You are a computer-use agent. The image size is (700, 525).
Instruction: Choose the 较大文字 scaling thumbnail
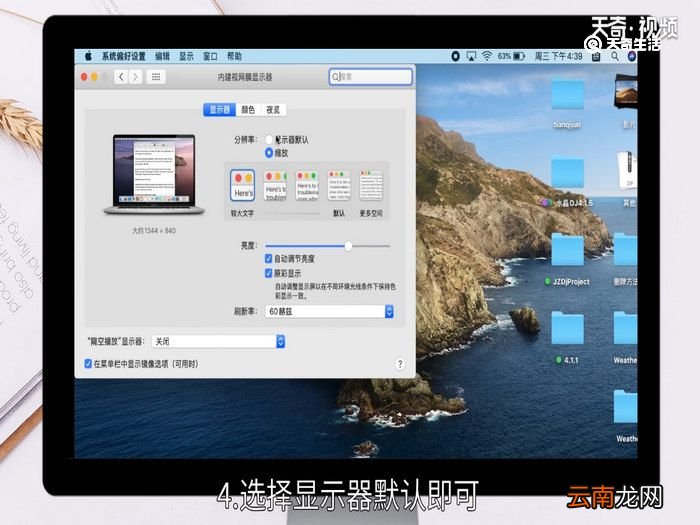tap(242, 185)
